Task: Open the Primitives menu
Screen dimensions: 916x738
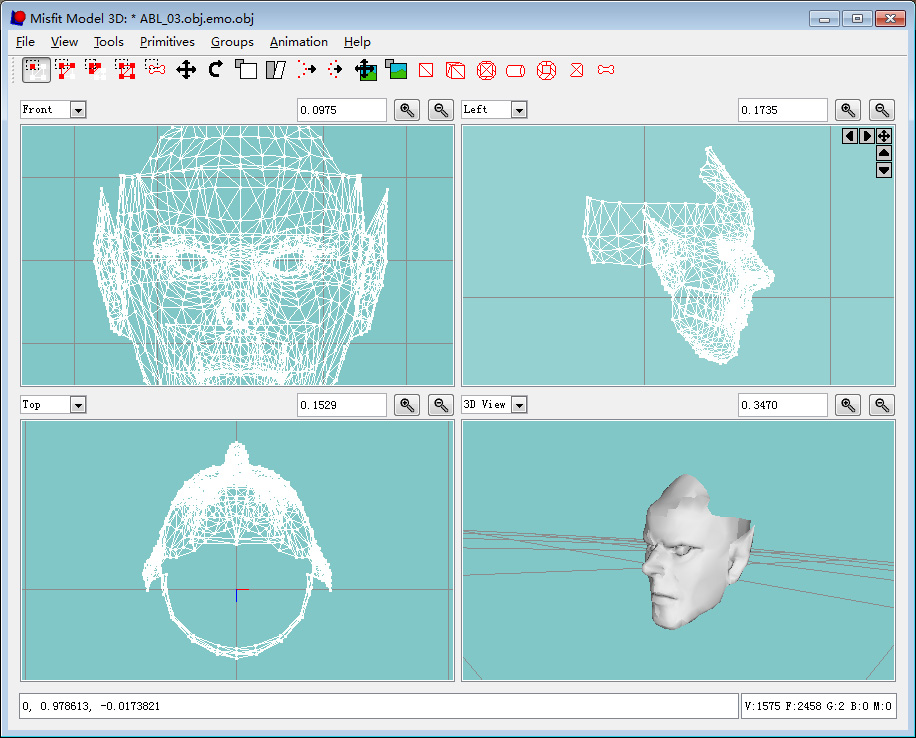Action: (x=167, y=42)
